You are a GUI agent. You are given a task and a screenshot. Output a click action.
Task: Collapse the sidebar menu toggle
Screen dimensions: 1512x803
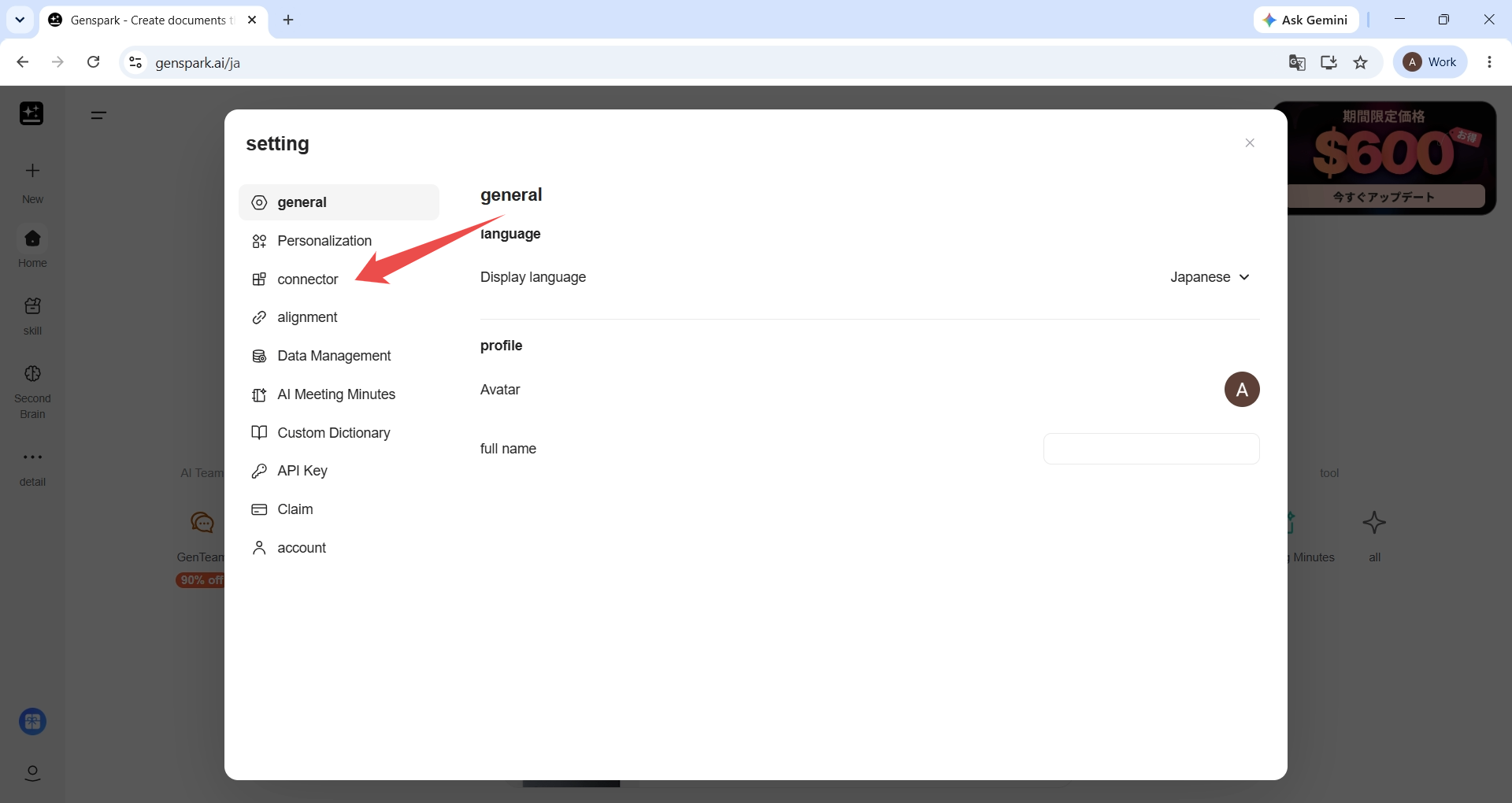(x=98, y=115)
